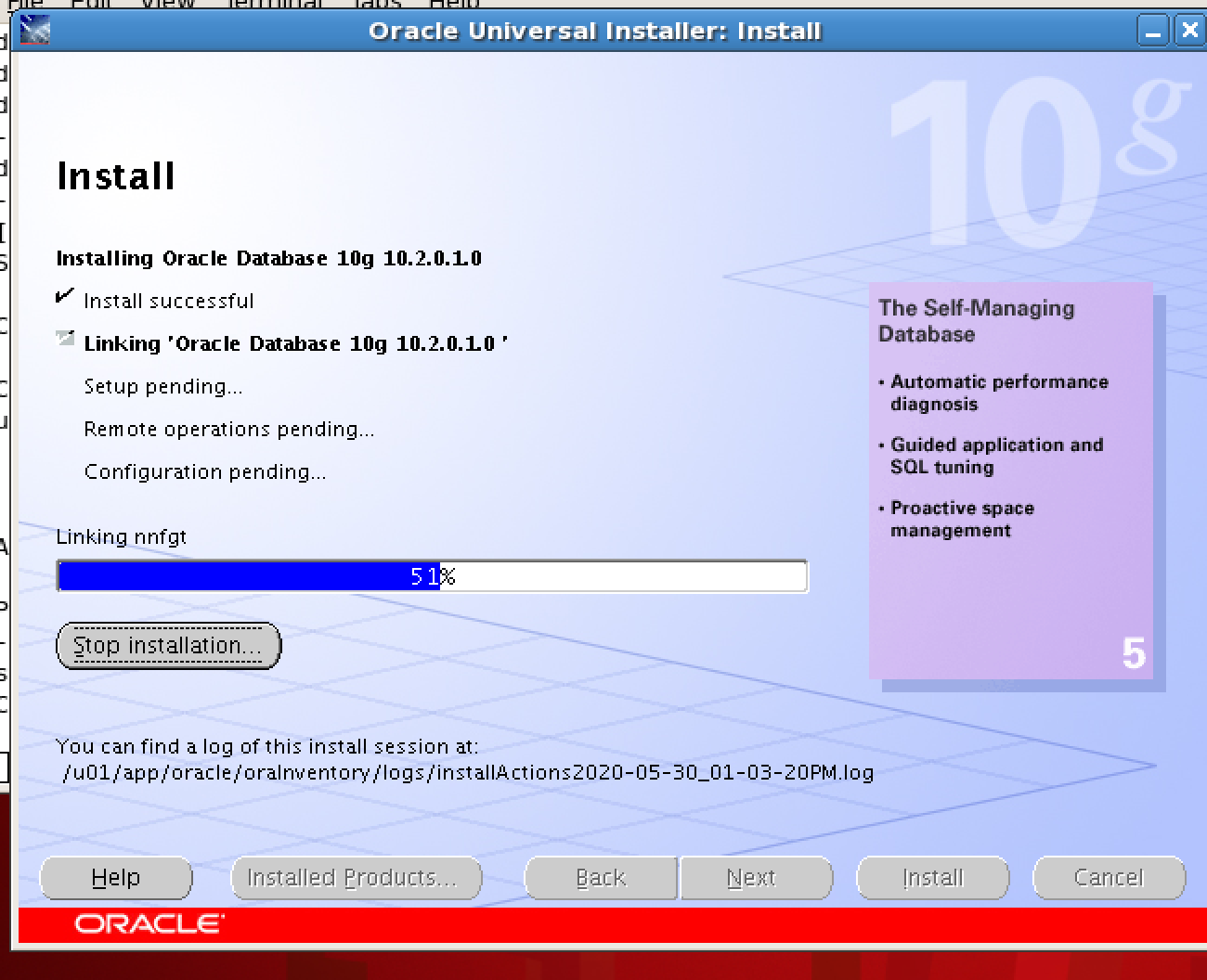Viewport: 1207px width, 980px height.
Task: Click 'Installing Oracle Database 10g 10.2.0.1.0' heading
Action: pyautogui.click(x=269, y=258)
